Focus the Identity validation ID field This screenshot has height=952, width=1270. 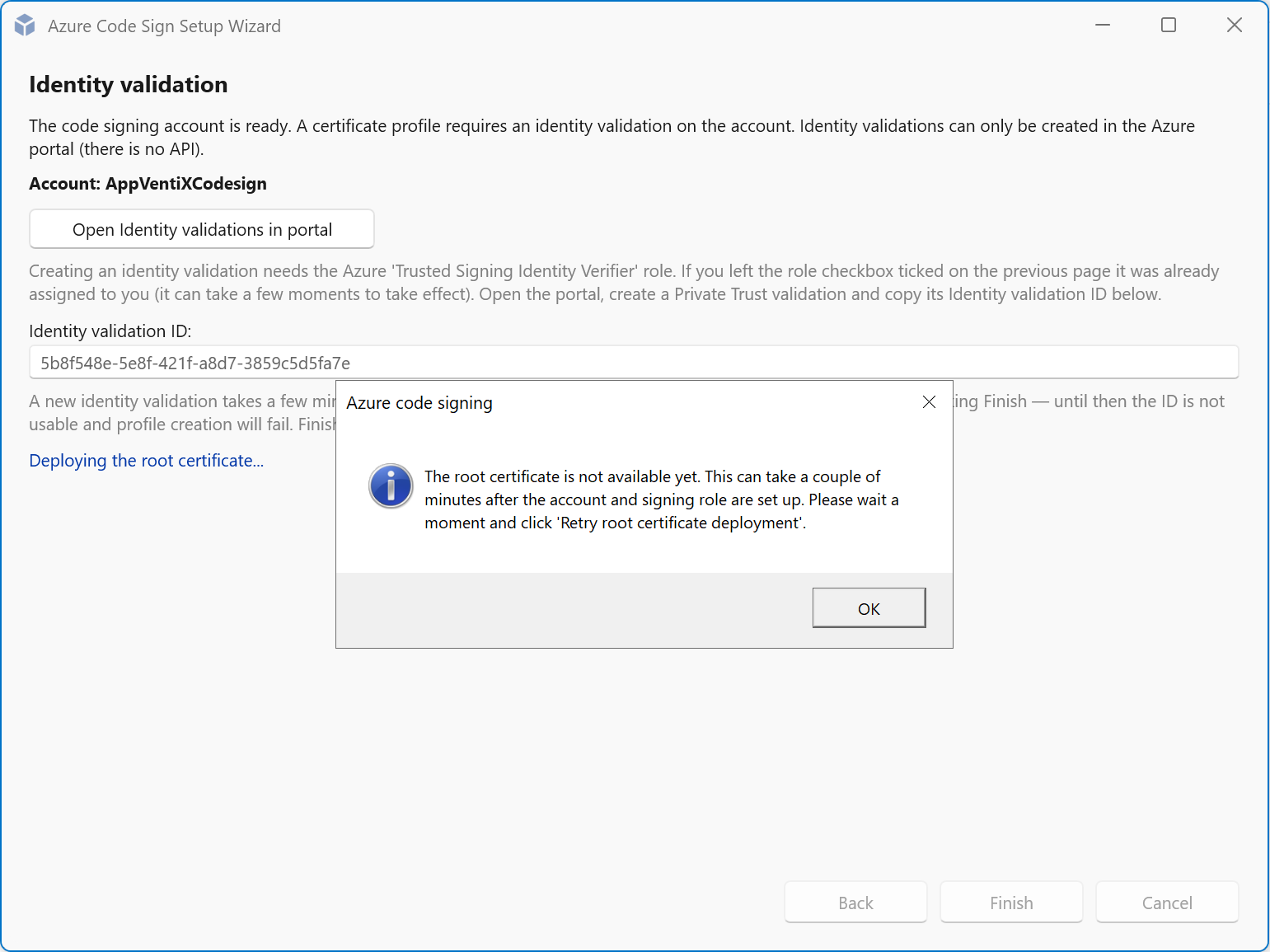pyautogui.click(x=634, y=363)
